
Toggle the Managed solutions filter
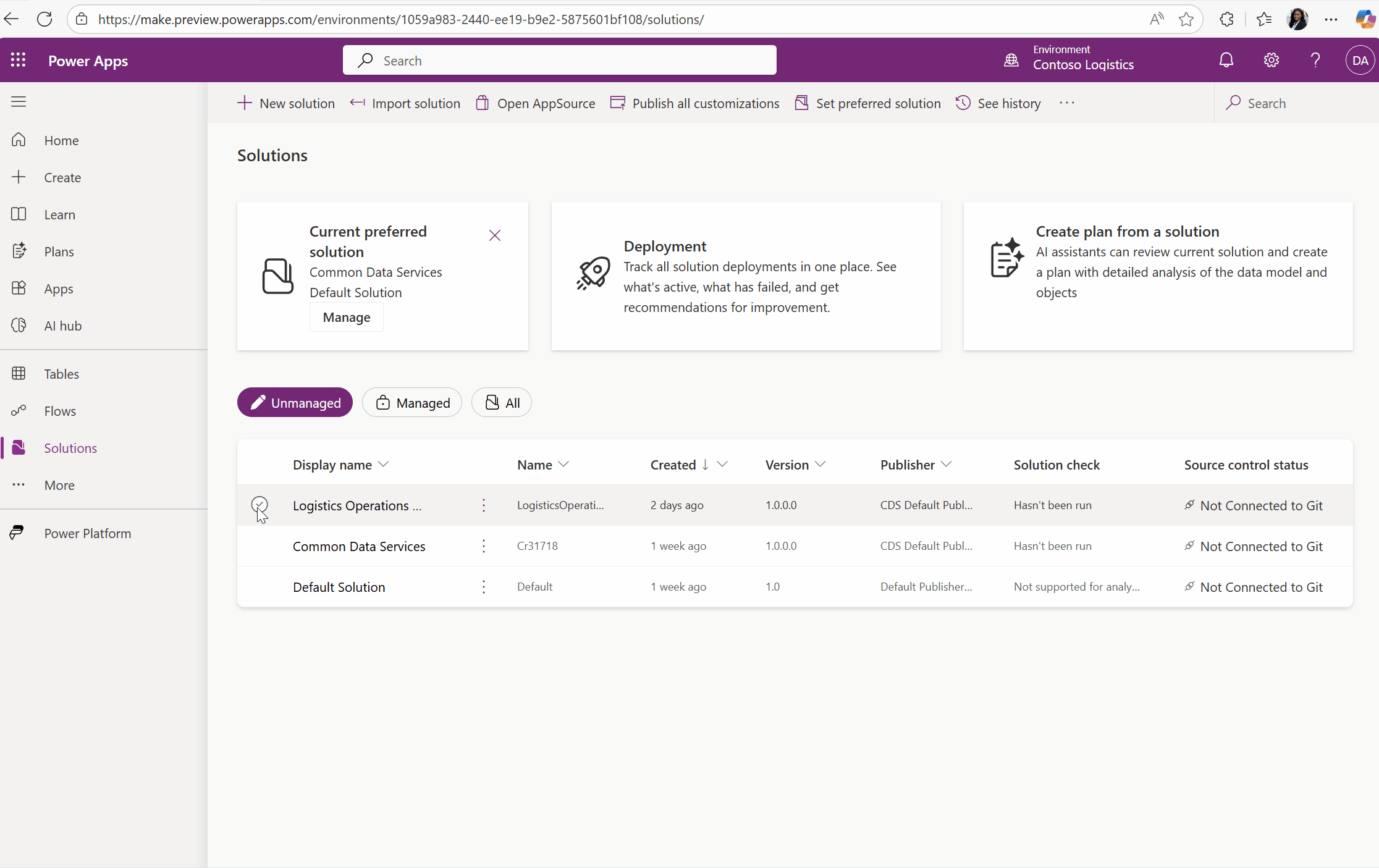411,402
